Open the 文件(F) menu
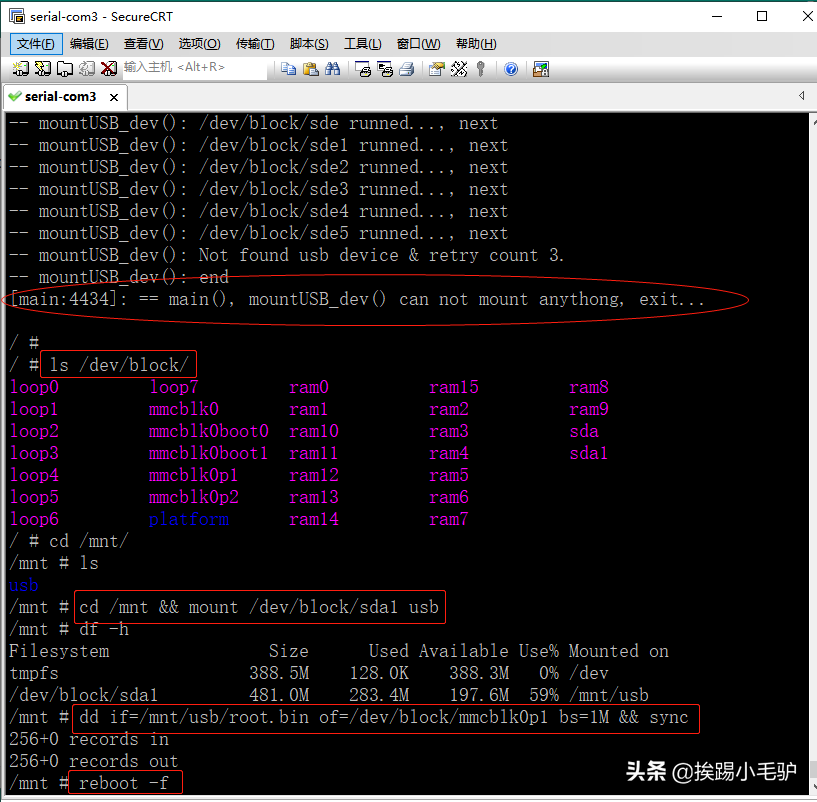817x802 pixels. 36,44
